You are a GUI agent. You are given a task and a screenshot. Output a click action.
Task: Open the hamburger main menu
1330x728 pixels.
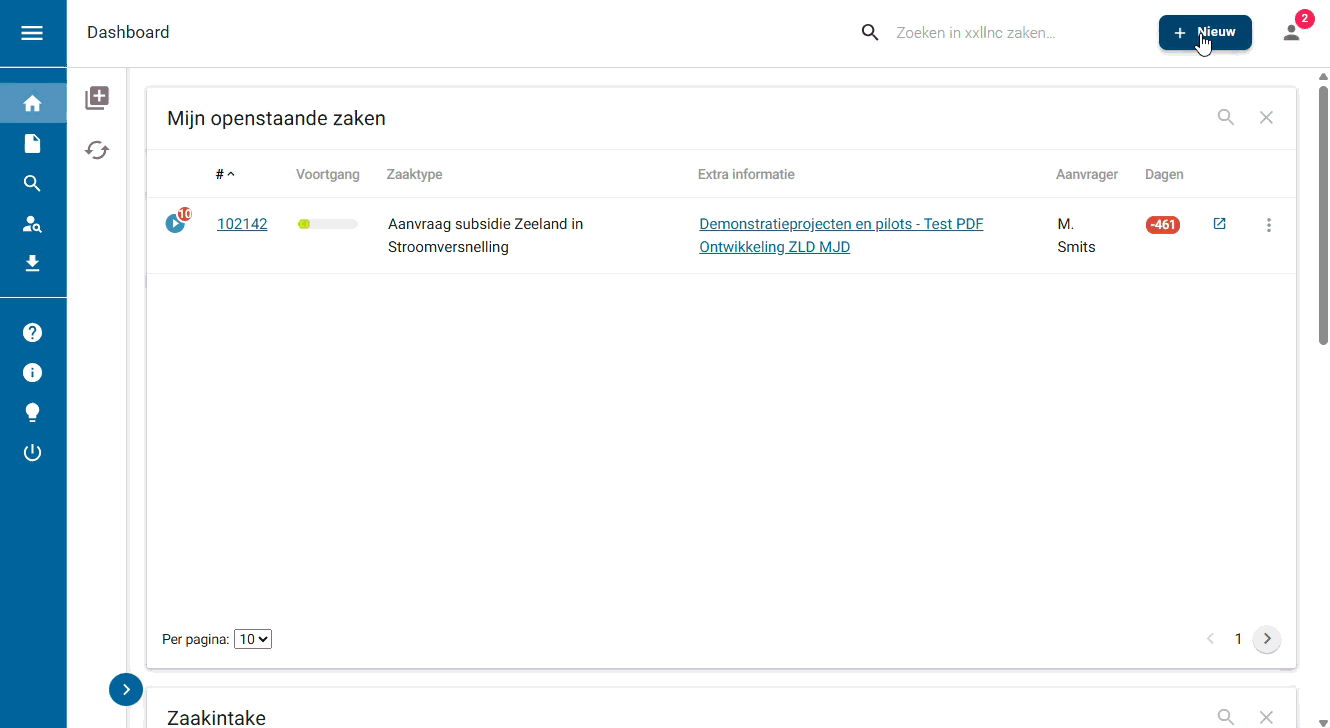32,33
